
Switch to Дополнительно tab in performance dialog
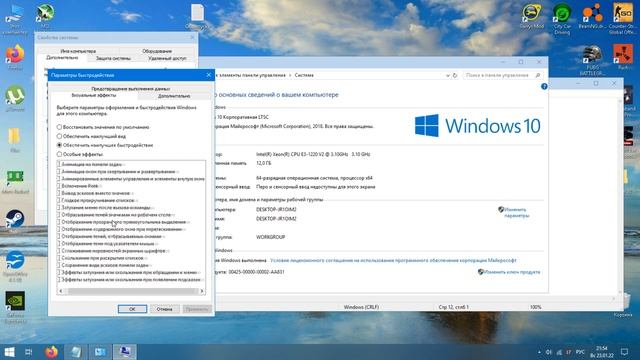(x=174, y=96)
